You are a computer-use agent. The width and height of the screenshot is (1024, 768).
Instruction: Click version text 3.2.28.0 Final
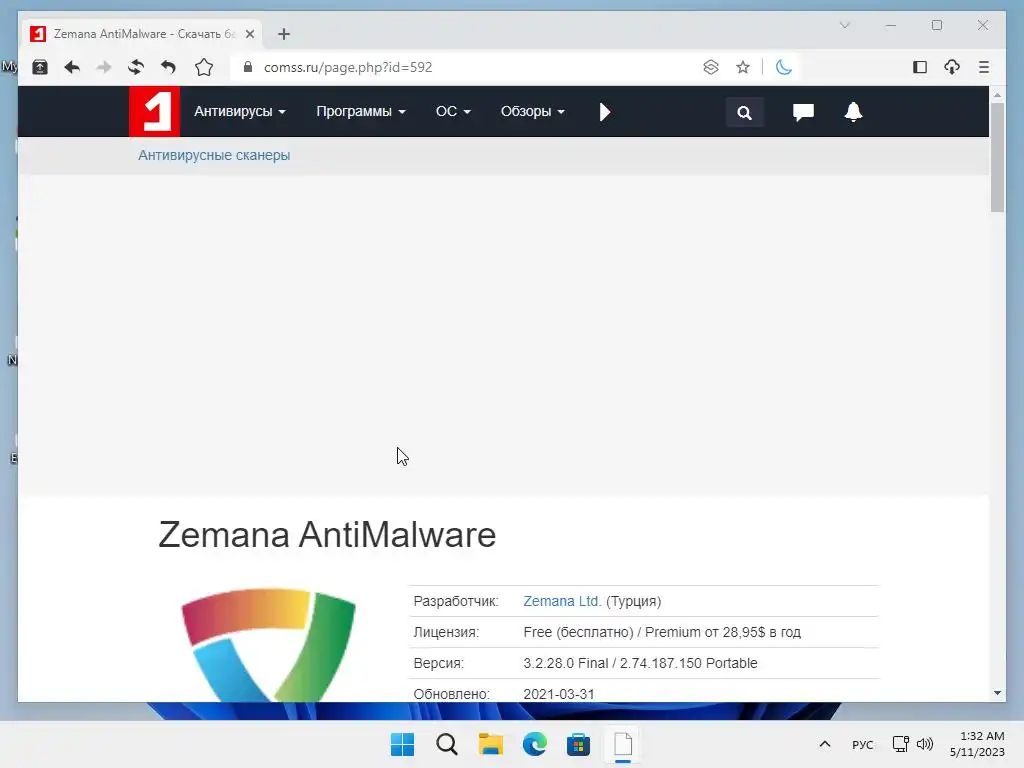[x=566, y=663]
